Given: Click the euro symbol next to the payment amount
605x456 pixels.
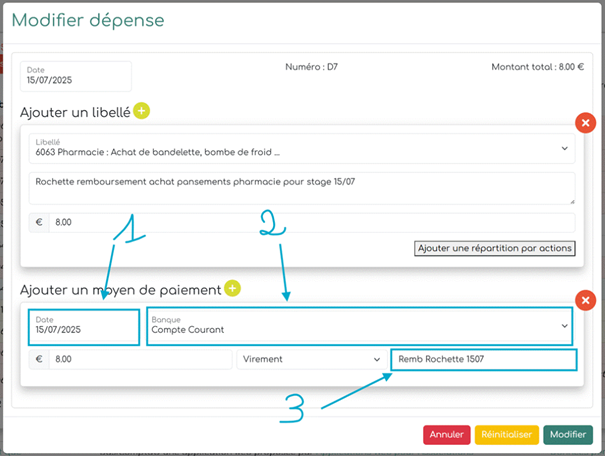Looking at the screenshot, I should point(39,359).
